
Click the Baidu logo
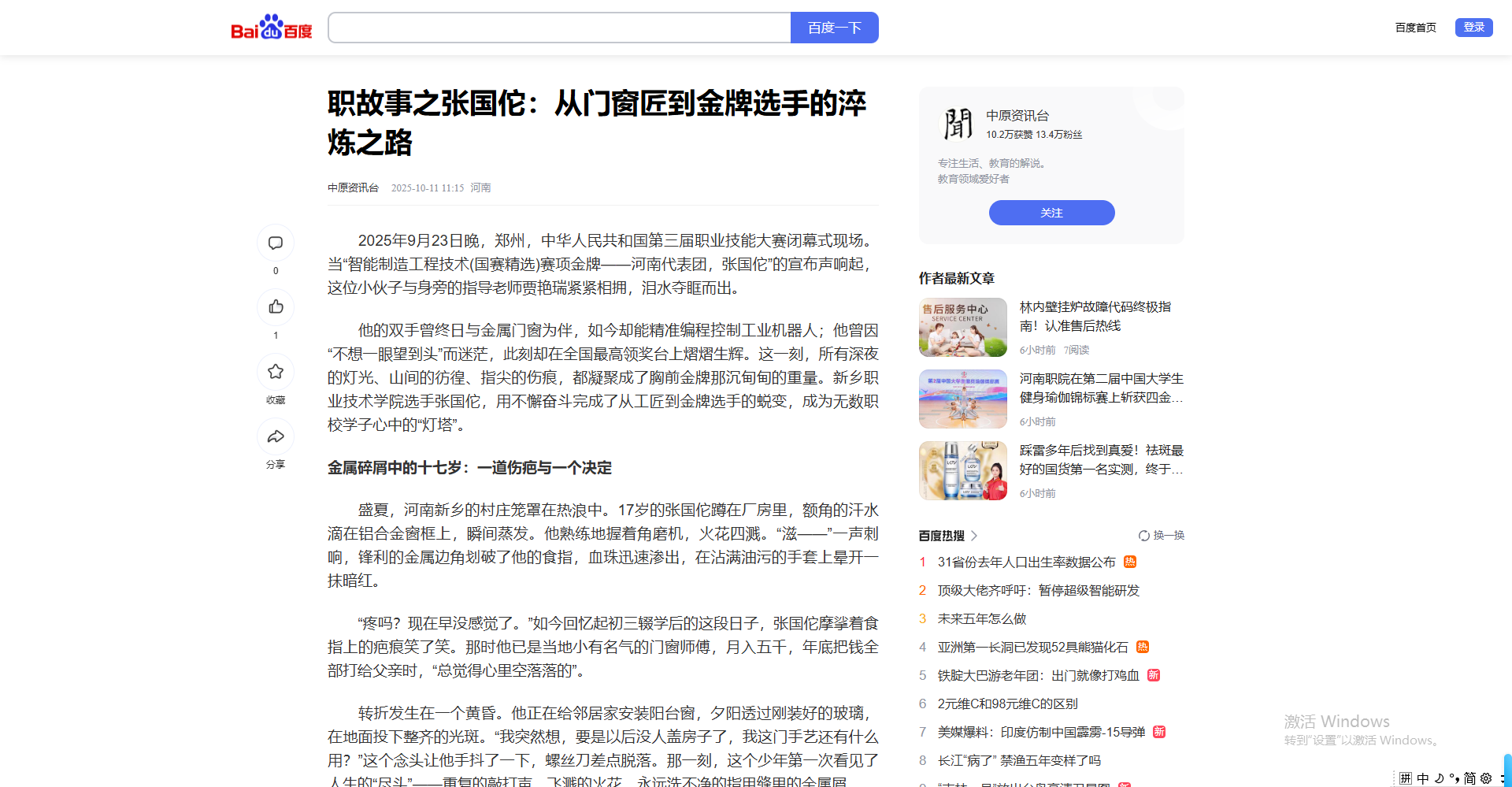pyautogui.click(x=271, y=28)
